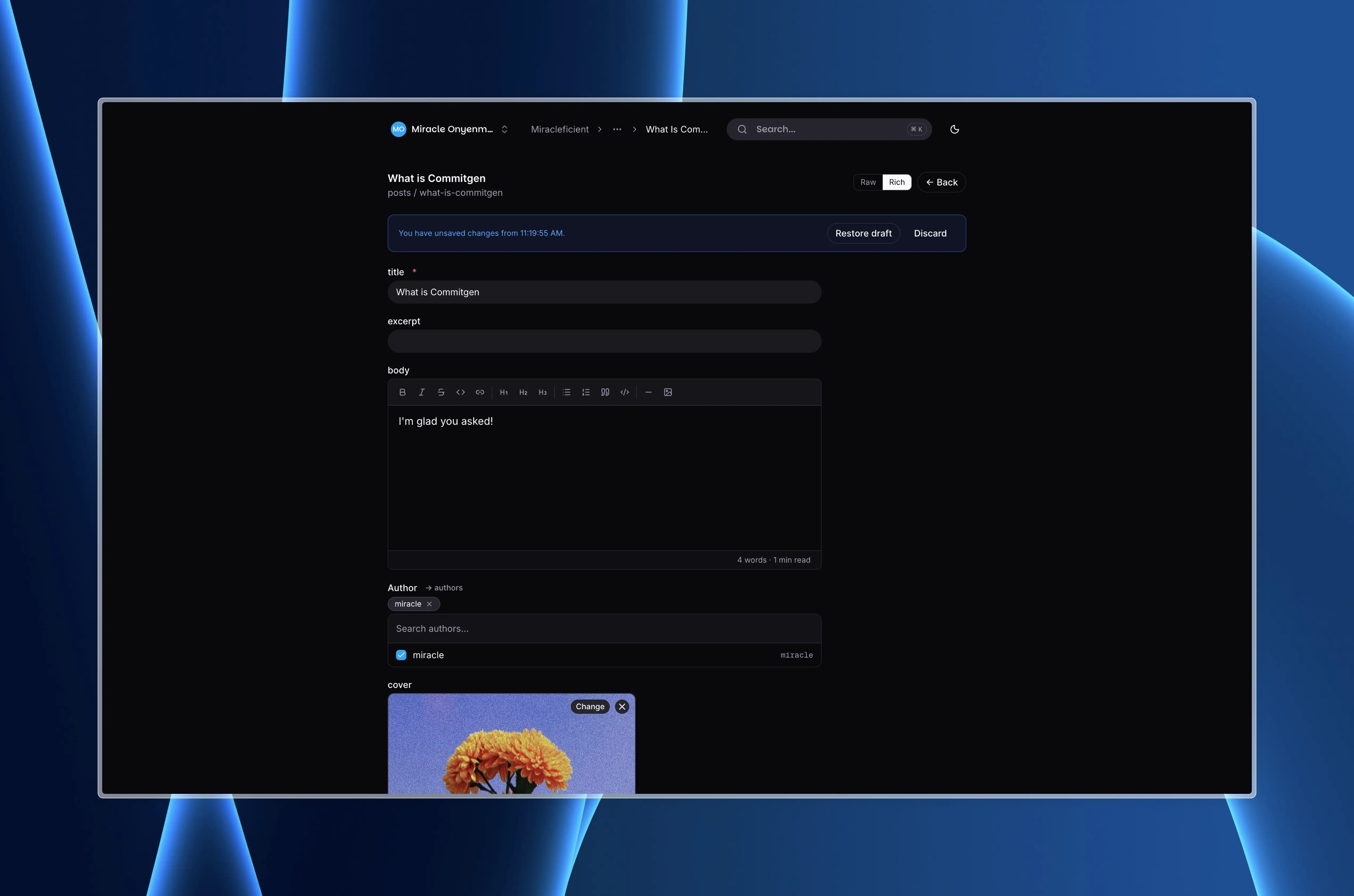Click the MO avatar icon

point(398,129)
